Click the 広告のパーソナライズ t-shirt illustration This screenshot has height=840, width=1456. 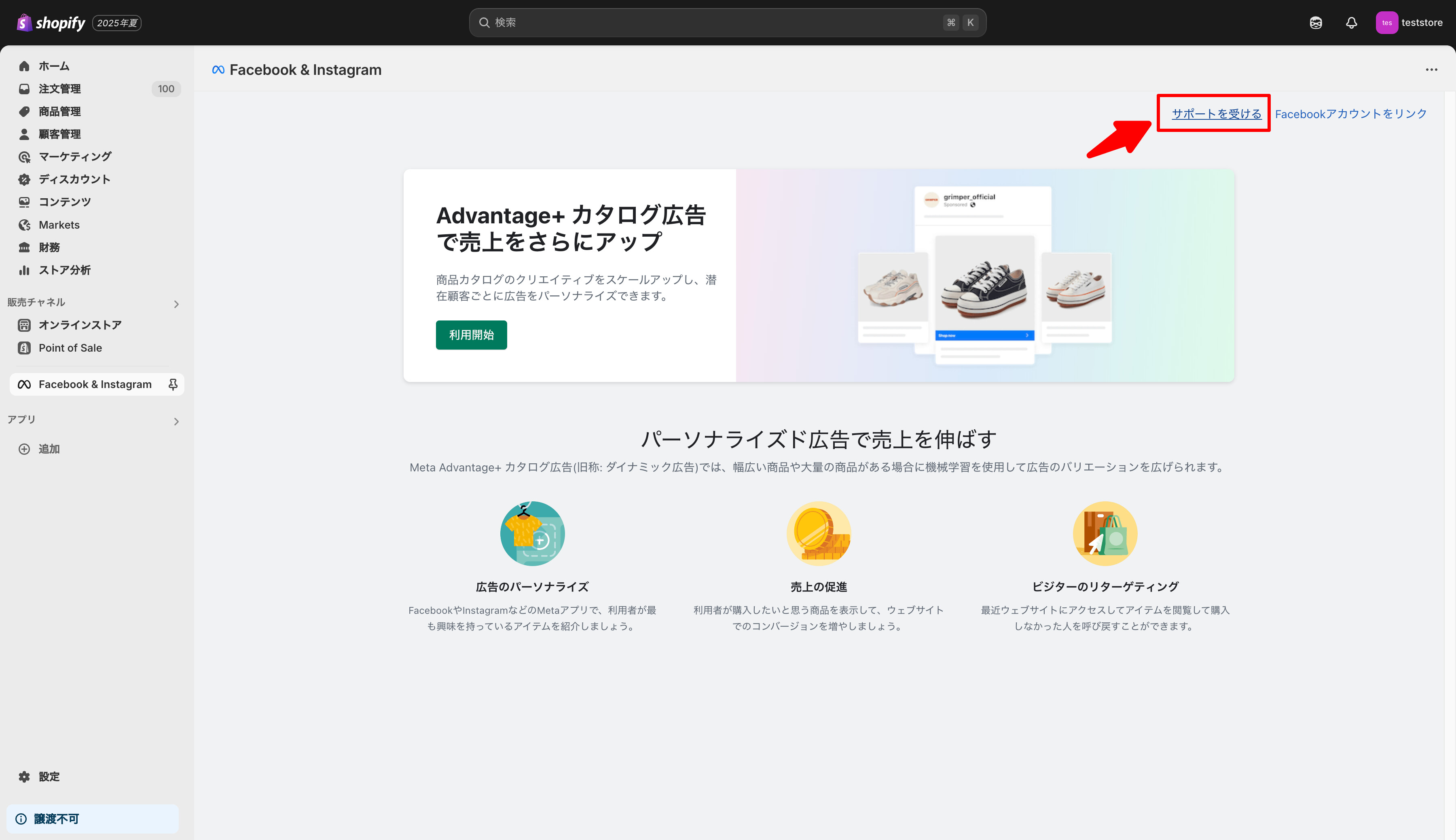[532, 534]
